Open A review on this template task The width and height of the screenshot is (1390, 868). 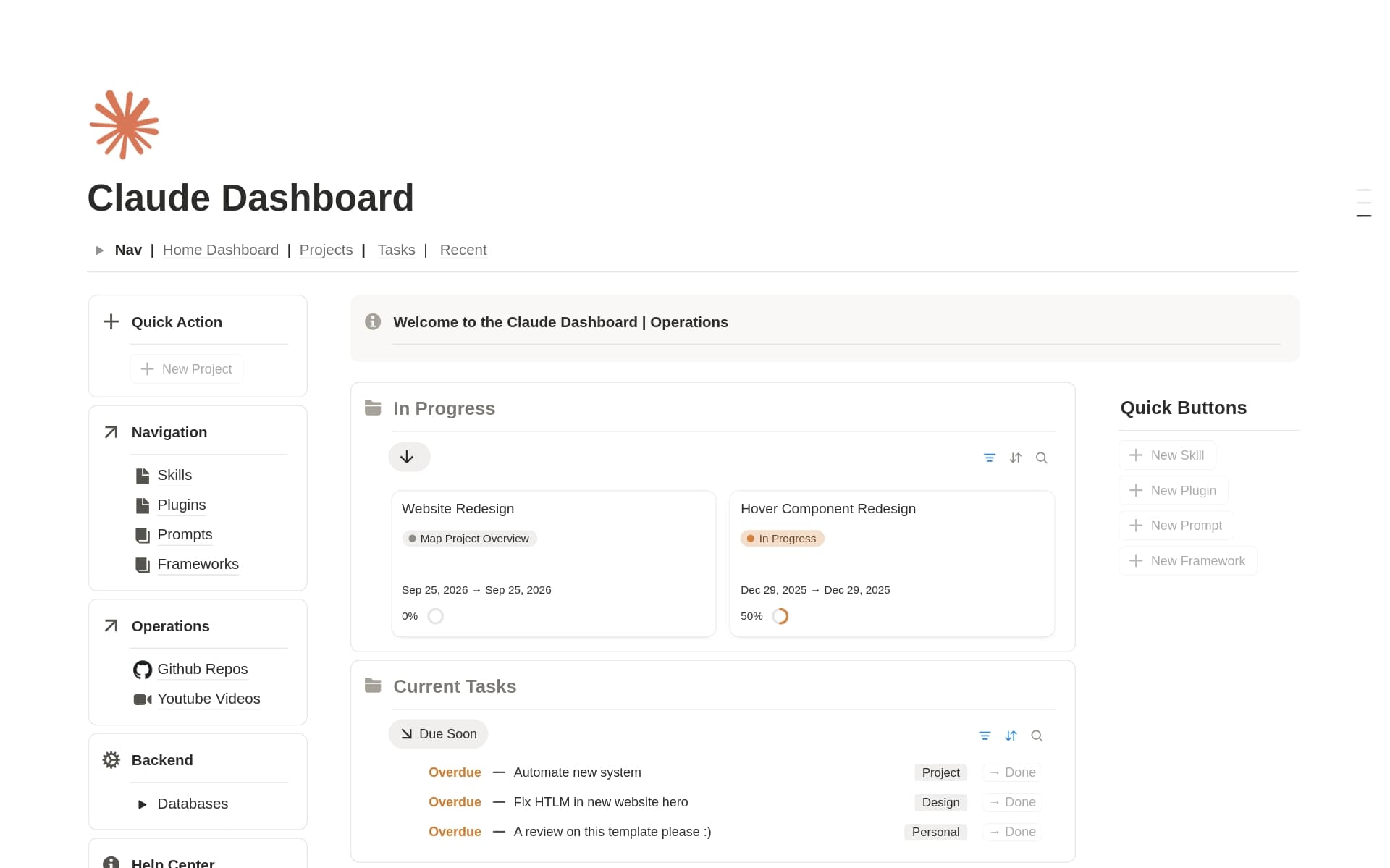[612, 832]
